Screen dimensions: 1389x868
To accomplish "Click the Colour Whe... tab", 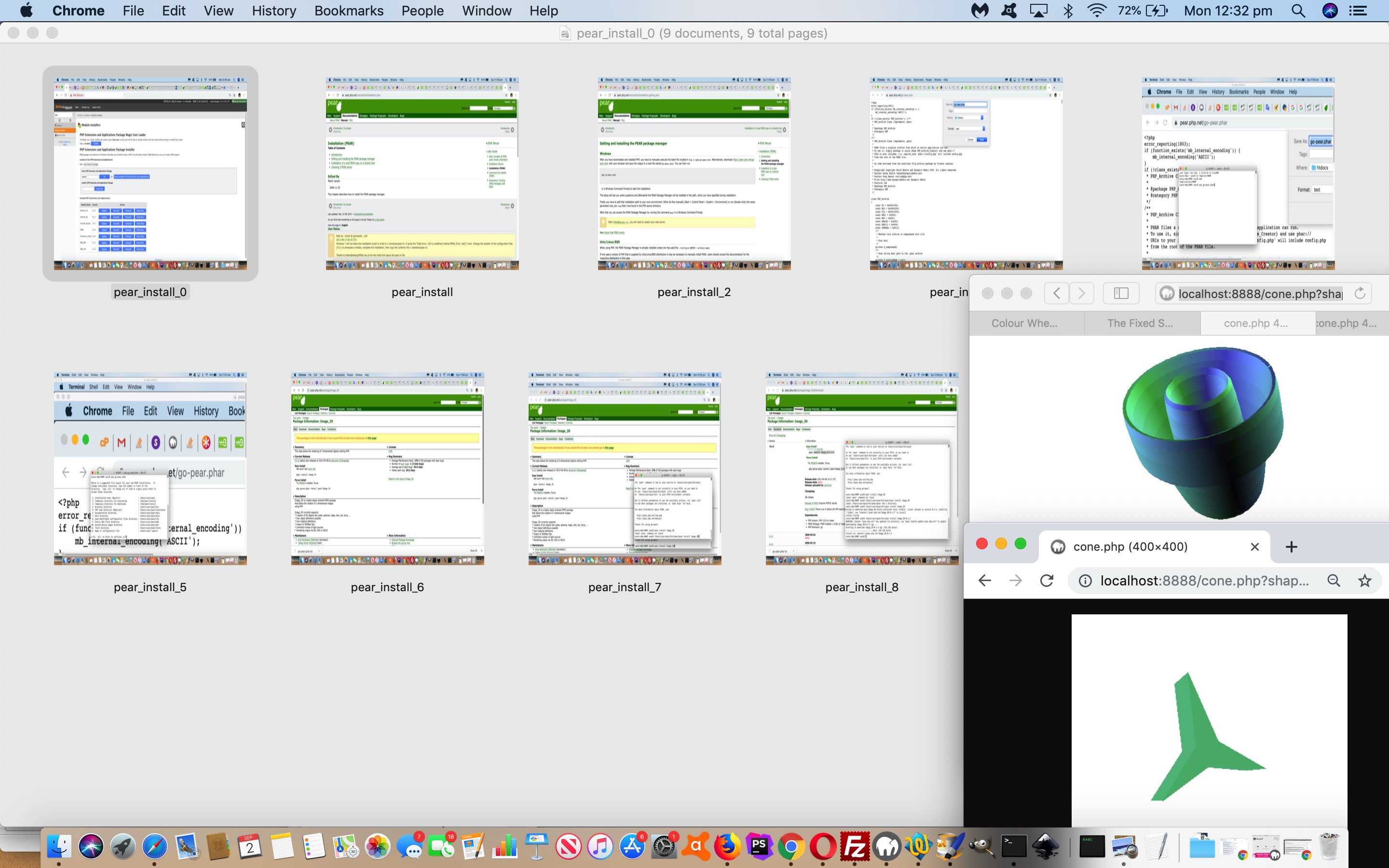I will [x=1024, y=322].
